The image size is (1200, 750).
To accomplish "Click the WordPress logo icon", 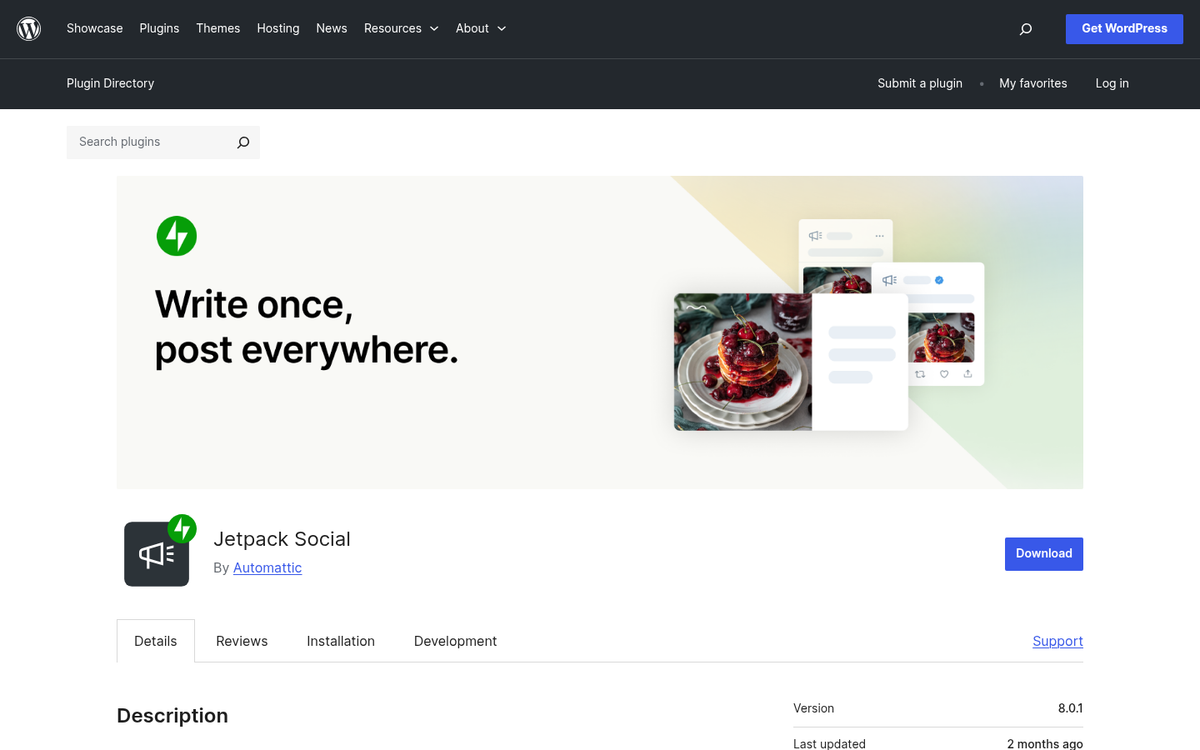I will pyautogui.click(x=28, y=28).
